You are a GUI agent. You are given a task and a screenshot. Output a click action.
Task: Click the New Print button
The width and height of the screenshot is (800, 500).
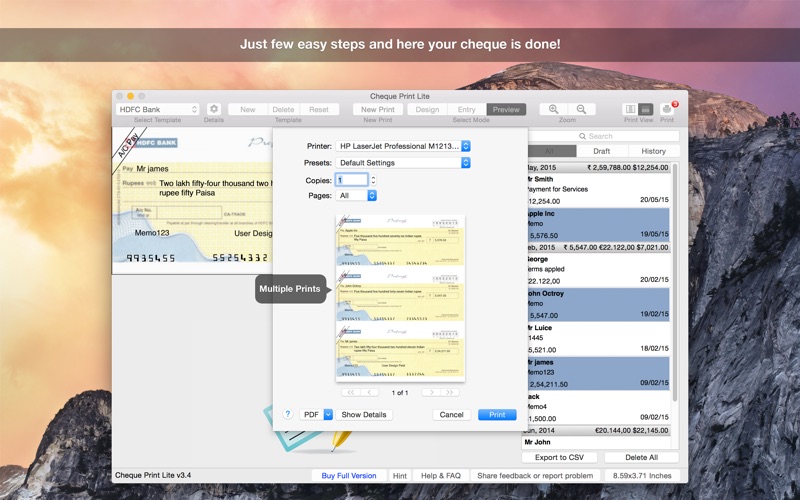click(x=378, y=109)
